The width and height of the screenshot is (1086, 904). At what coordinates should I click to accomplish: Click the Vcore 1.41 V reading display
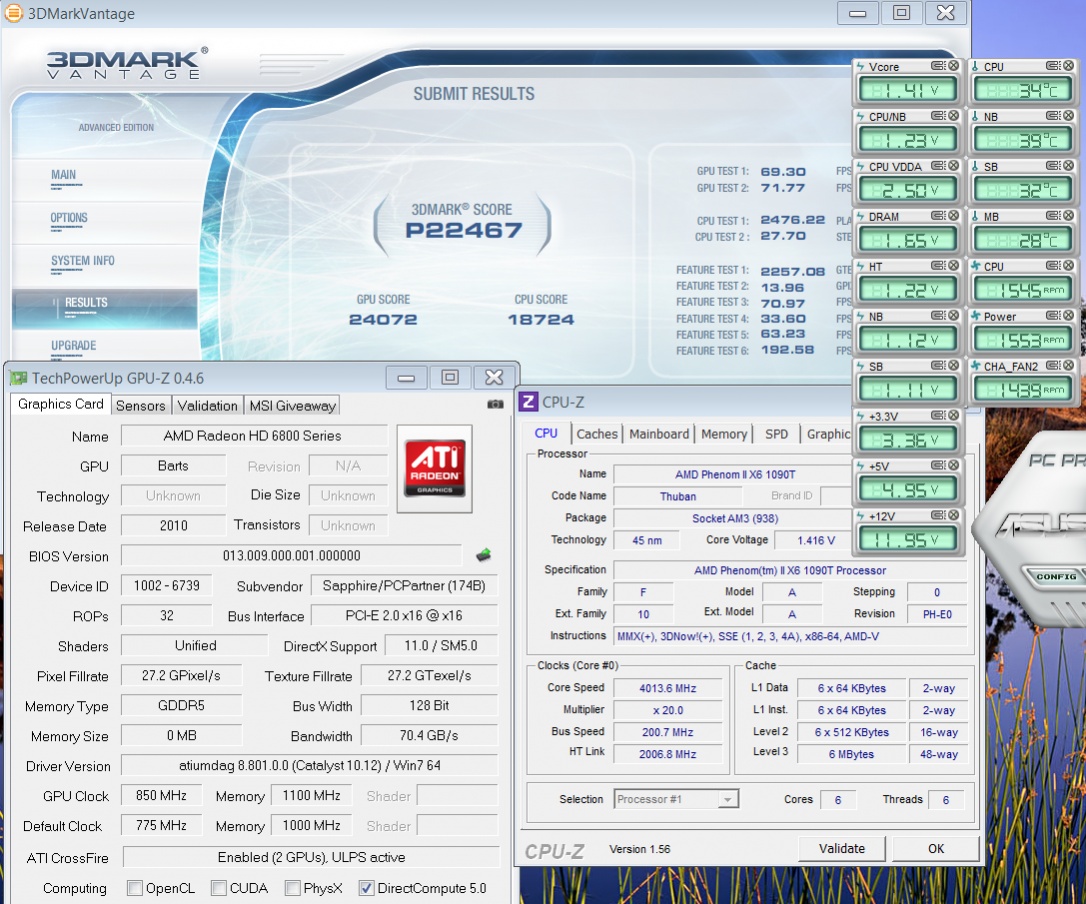coord(908,89)
